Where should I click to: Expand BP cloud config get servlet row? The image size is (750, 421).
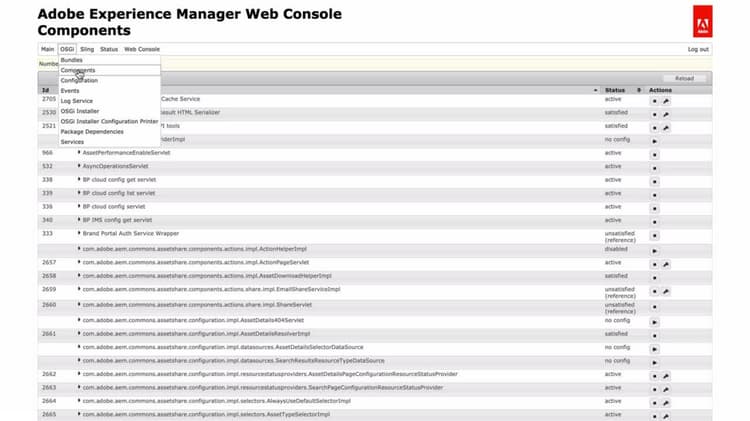(79, 179)
